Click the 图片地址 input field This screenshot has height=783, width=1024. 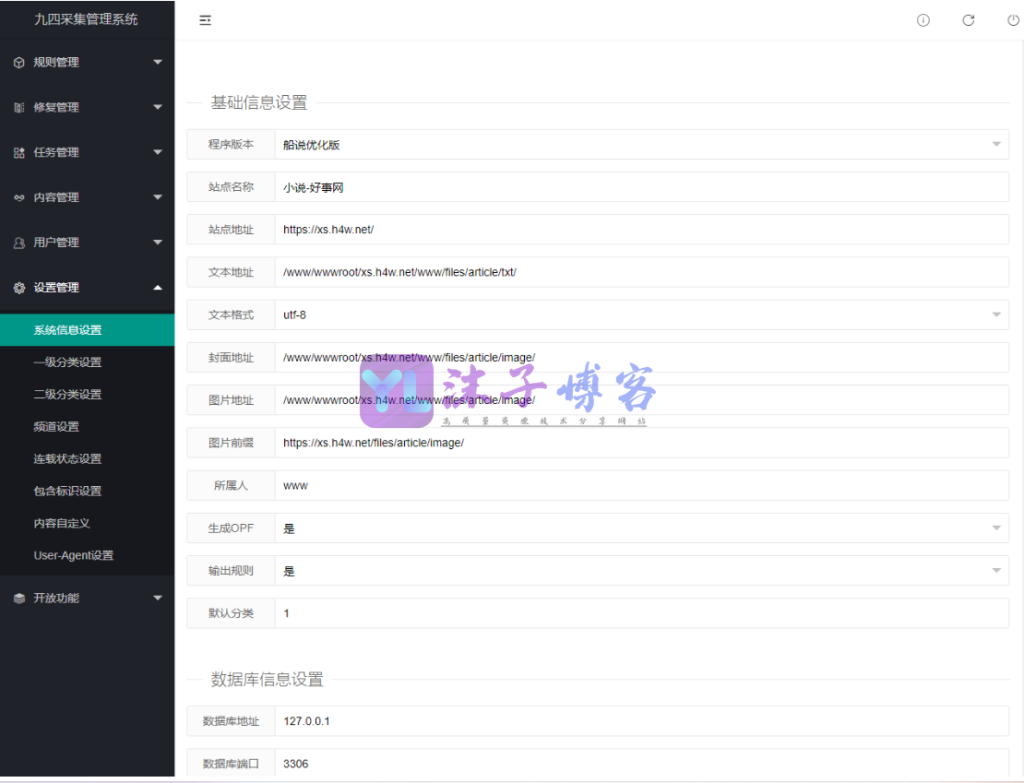click(x=641, y=400)
